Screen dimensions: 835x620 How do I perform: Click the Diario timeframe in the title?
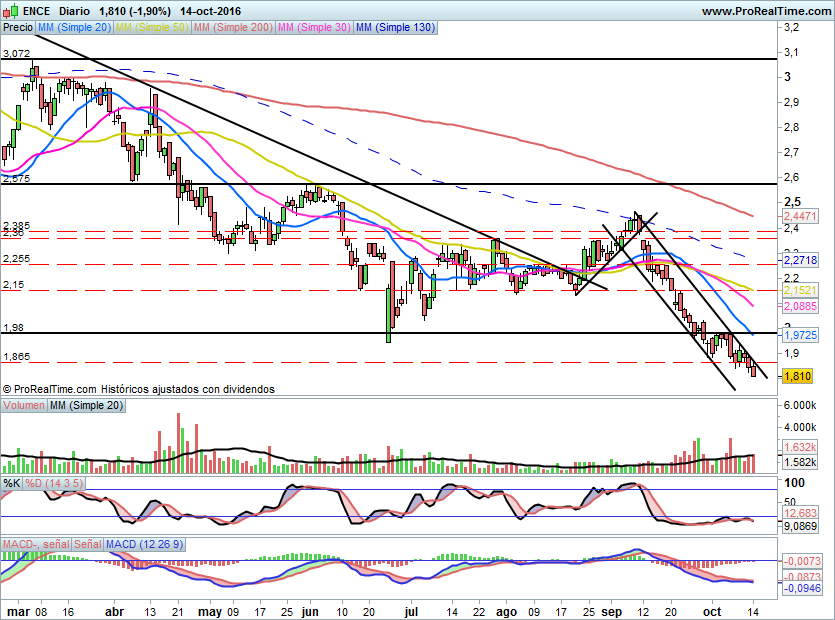pyautogui.click(x=77, y=10)
